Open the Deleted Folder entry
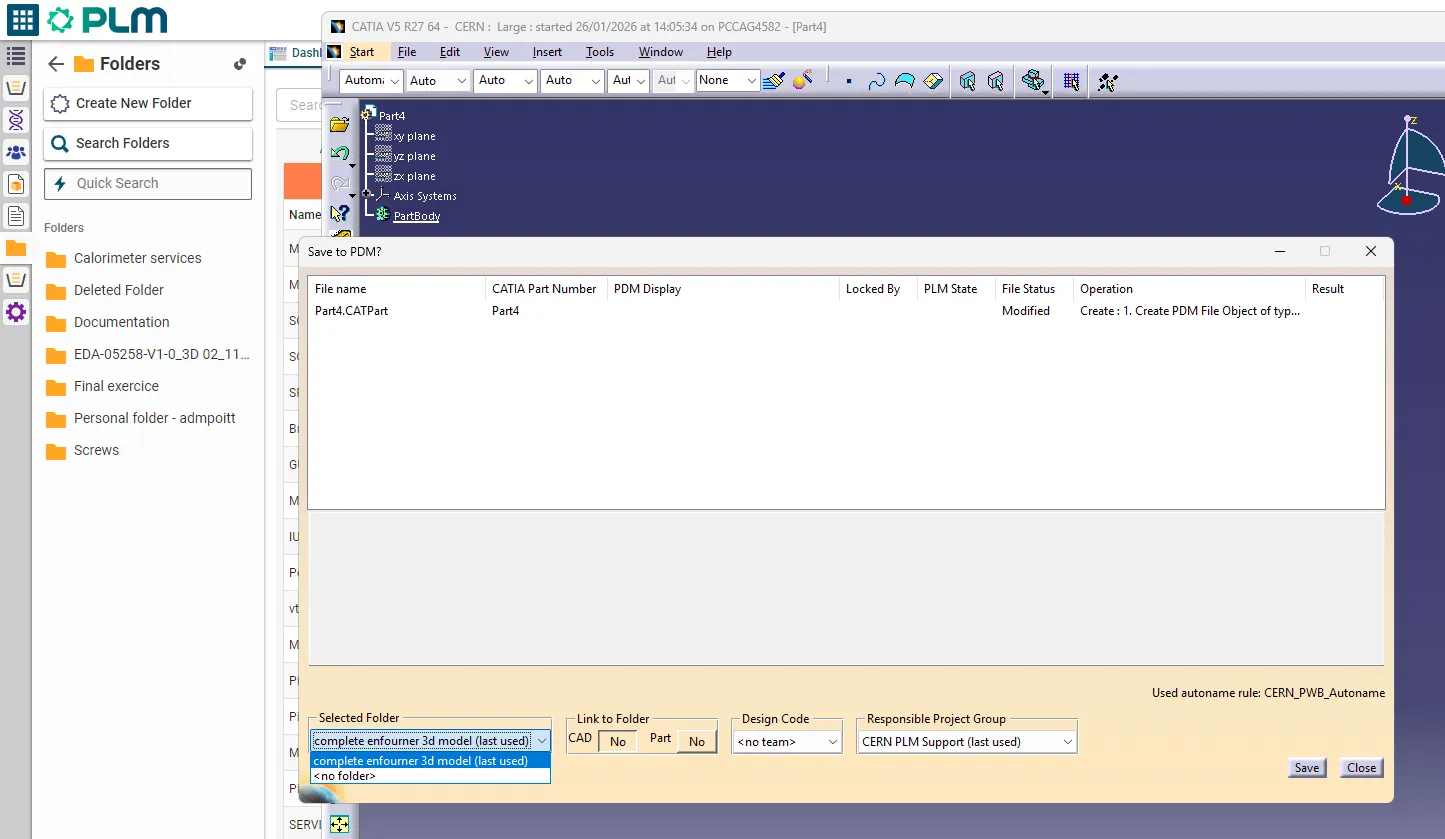The height and width of the screenshot is (839, 1445). [119, 290]
